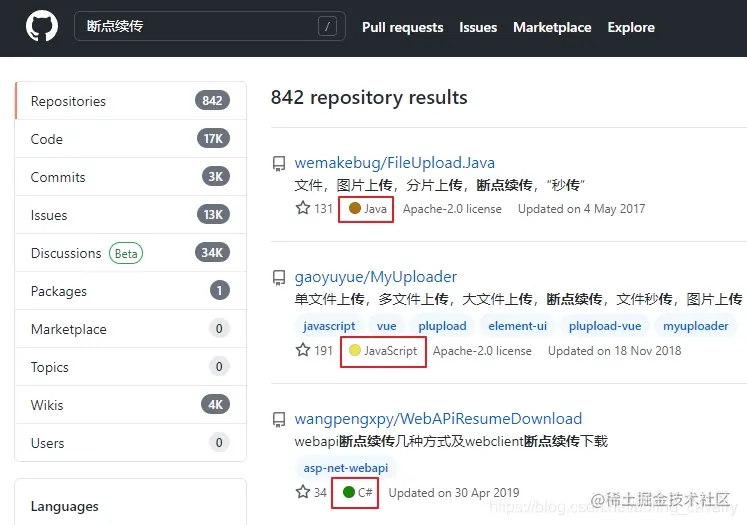Viewport: 747px width, 525px height.
Task: Click the Apache-2.0 license text under FileUpload.Java
Action: coord(452,209)
